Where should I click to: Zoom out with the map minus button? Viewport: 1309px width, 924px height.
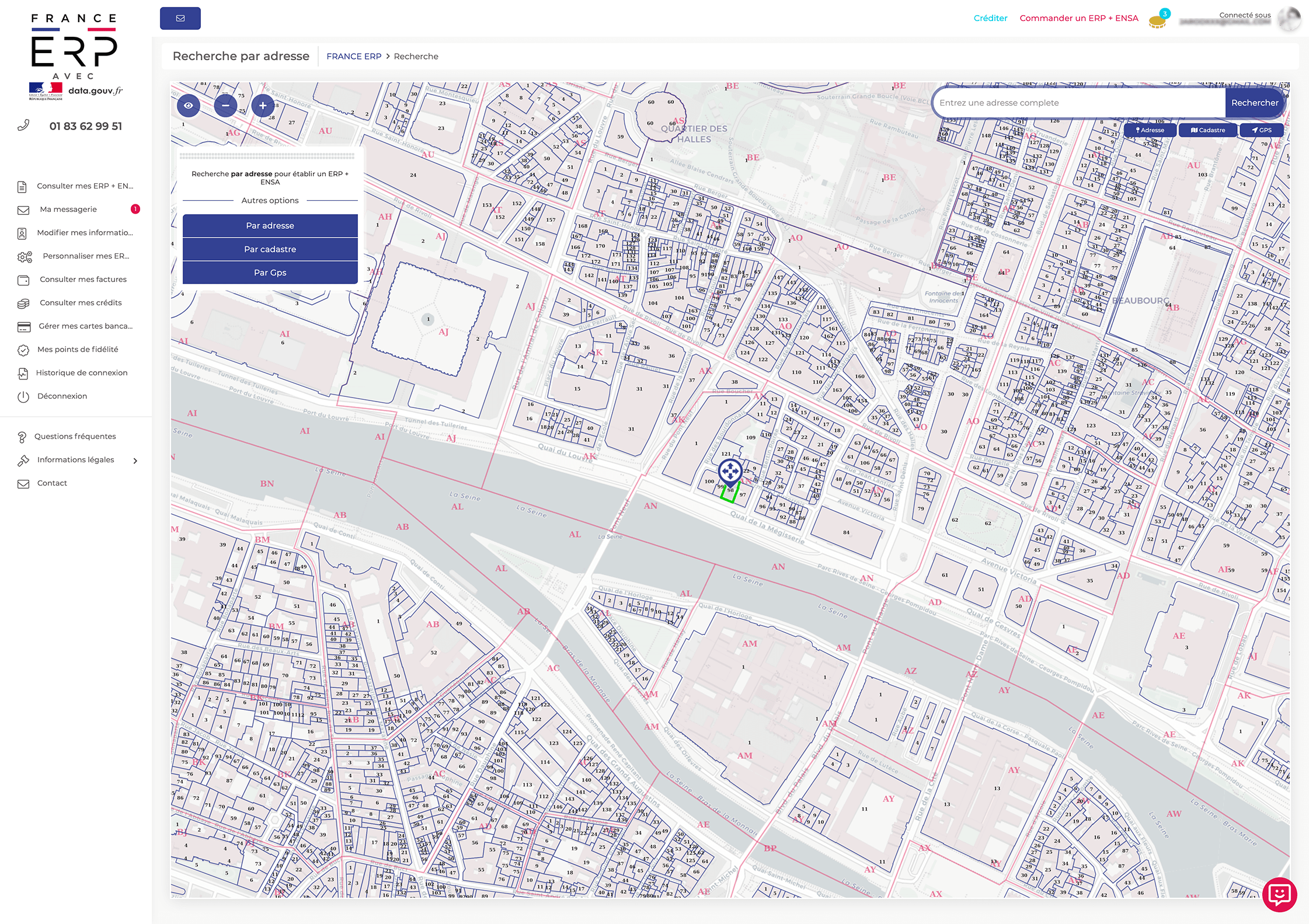225,106
